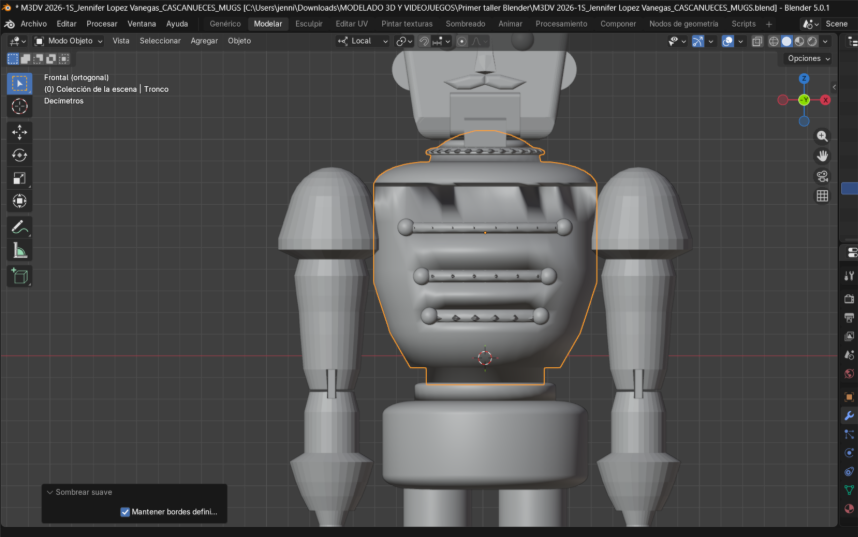
Task: Click the Opciones button
Action: coord(808,58)
